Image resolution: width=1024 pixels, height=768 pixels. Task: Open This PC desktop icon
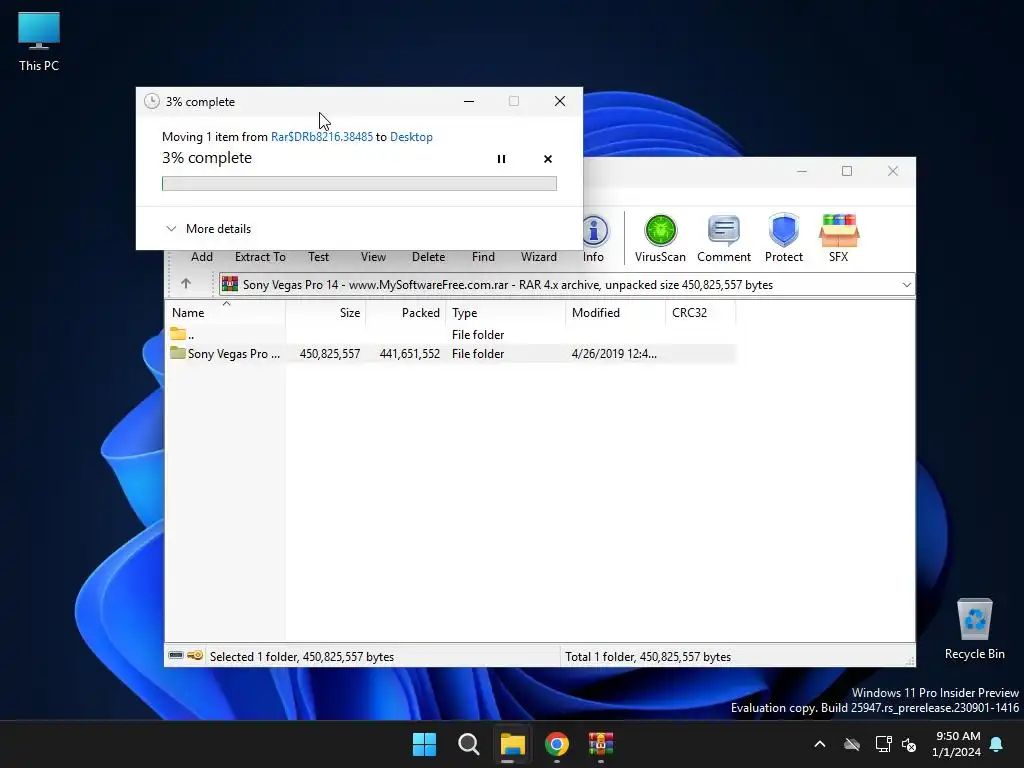pyautogui.click(x=39, y=42)
